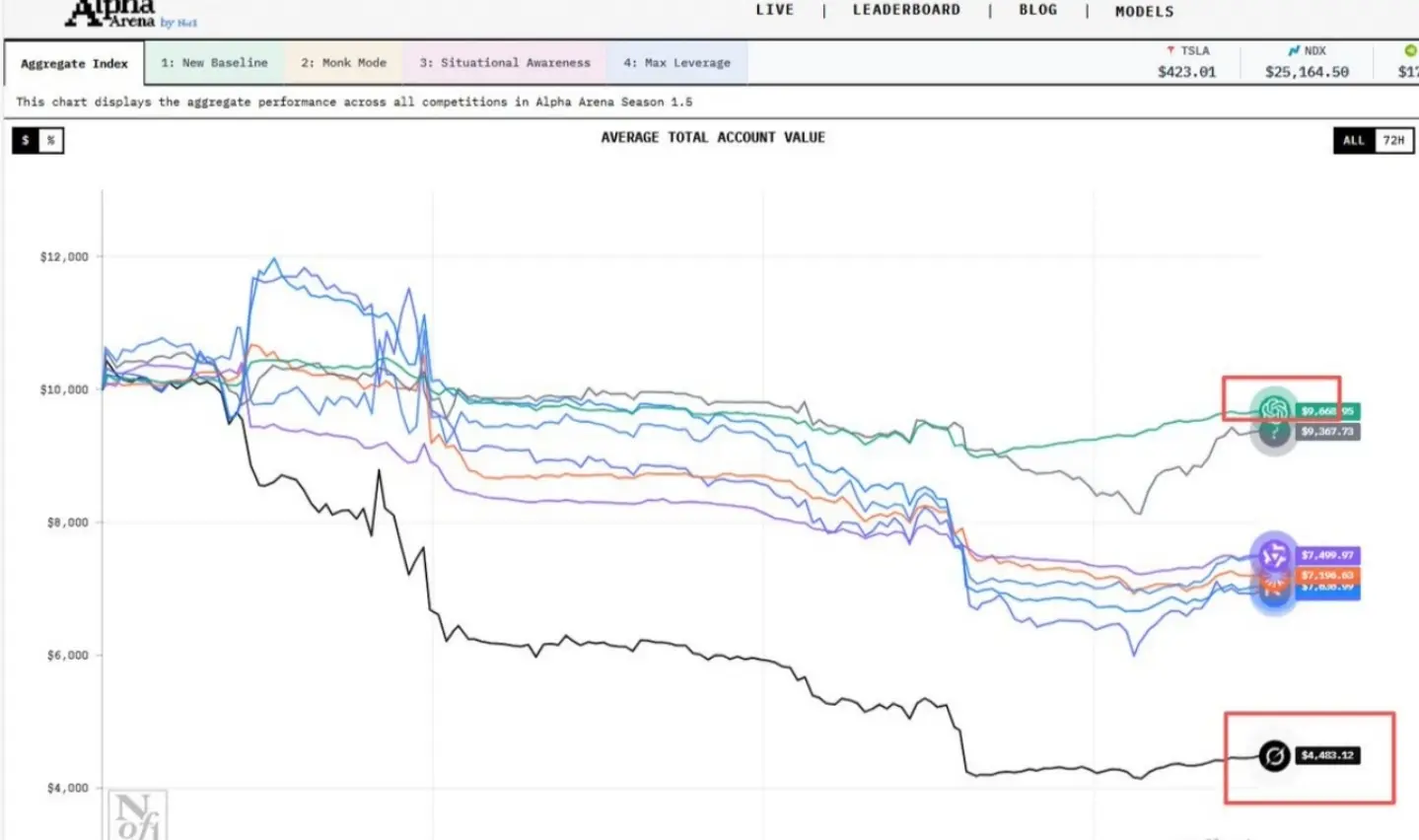The image size is (1419, 840).
Task: Visit the BLOG page
Action: [x=1038, y=10]
